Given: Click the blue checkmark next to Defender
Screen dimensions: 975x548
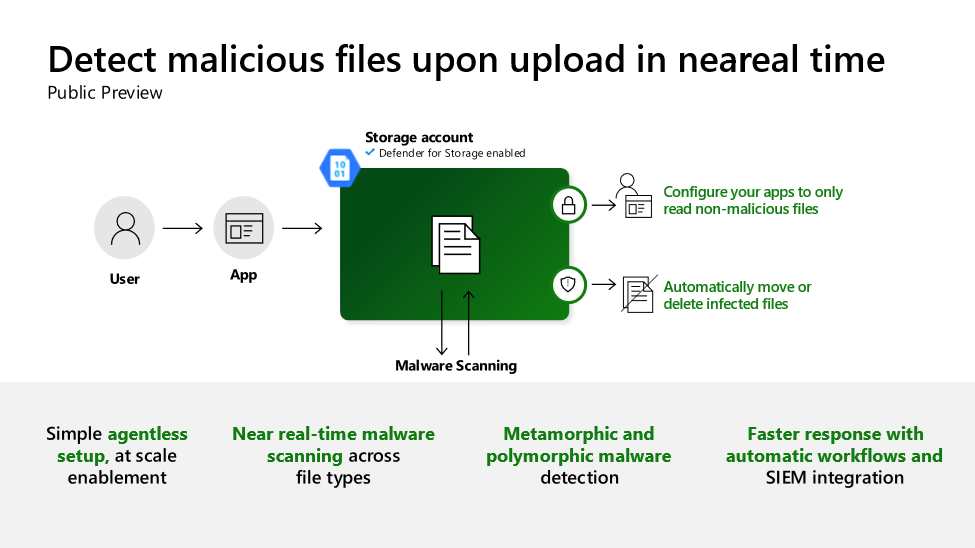Looking at the screenshot, I should [370, 152].
